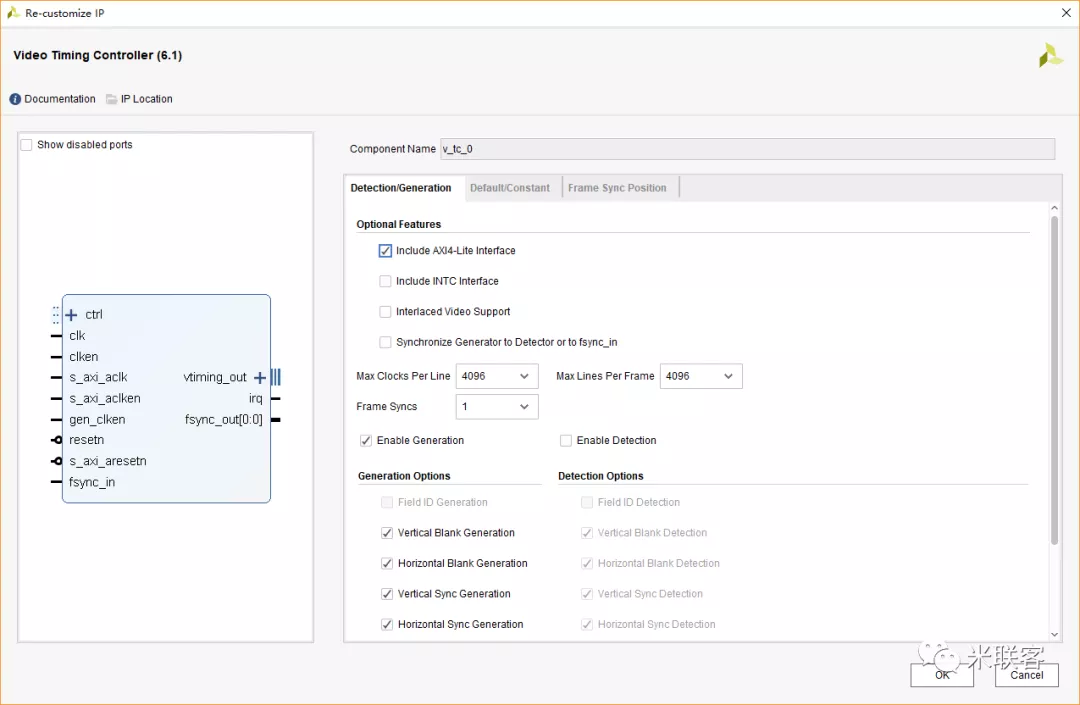Uncheck Include AXI4-Lite Interface
The image size is (1080, 705).
click(385, 251)
